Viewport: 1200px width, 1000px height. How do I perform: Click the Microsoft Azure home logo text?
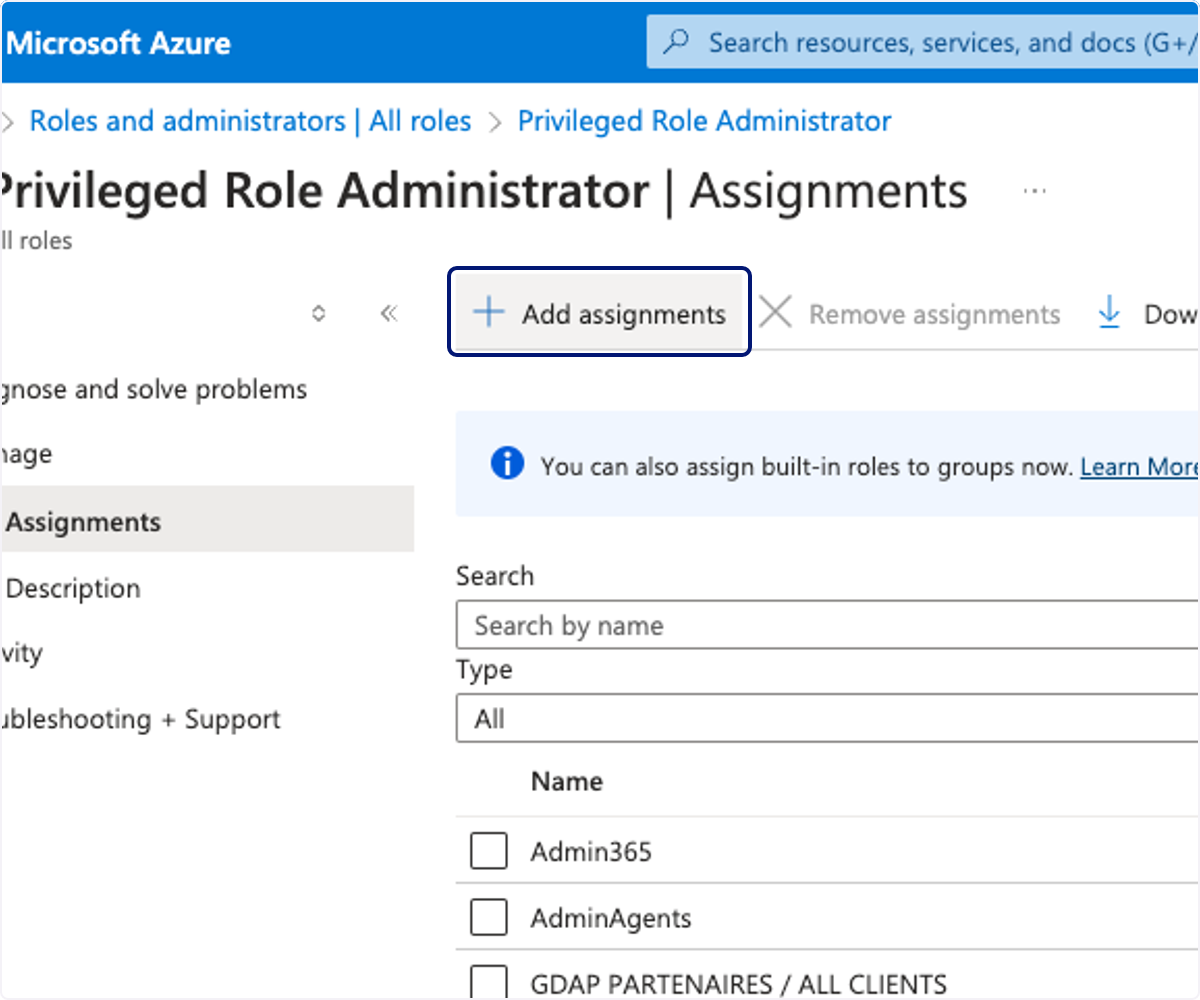click(118, 43)
